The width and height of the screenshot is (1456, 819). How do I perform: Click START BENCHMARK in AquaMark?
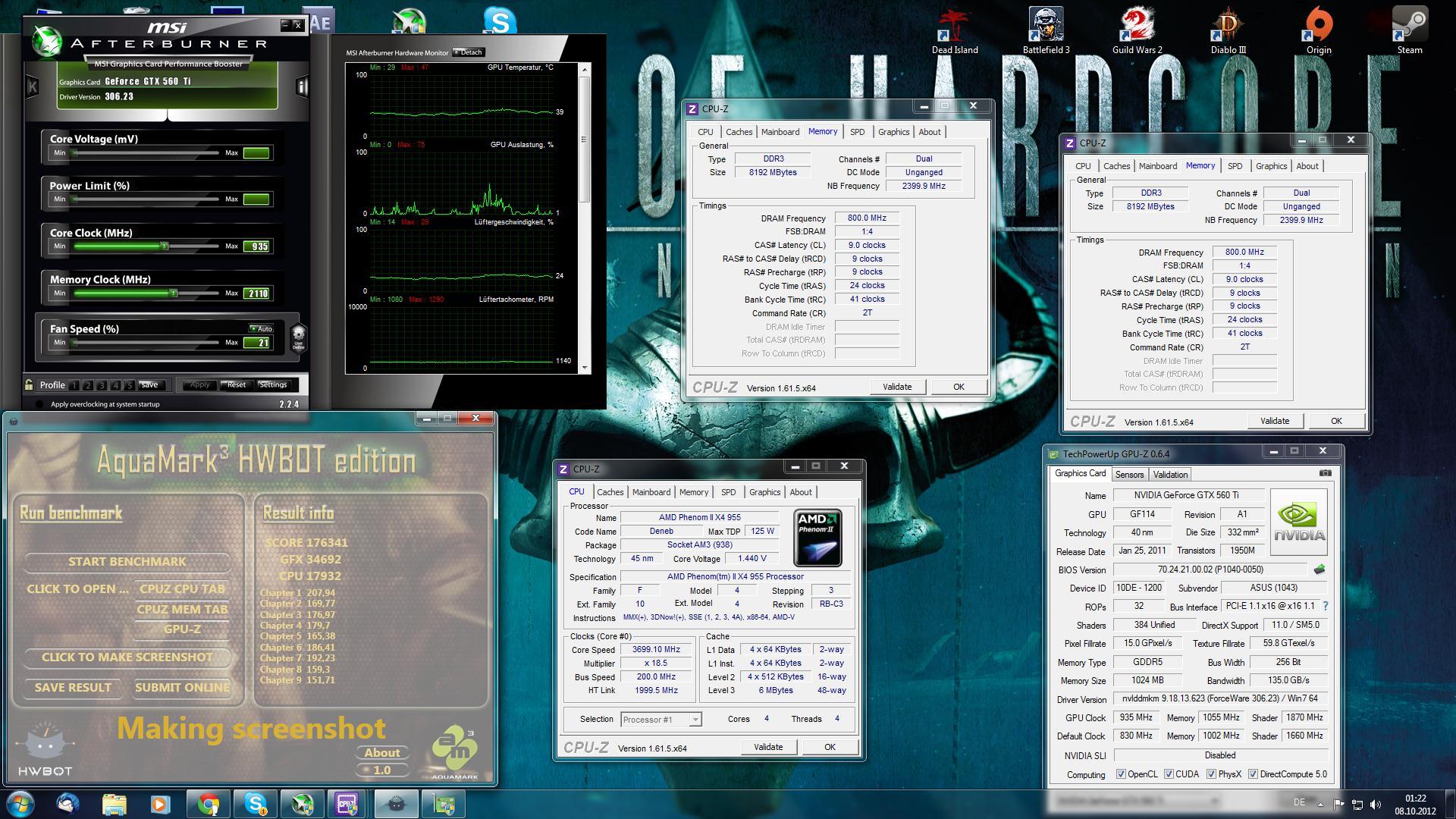127,562
